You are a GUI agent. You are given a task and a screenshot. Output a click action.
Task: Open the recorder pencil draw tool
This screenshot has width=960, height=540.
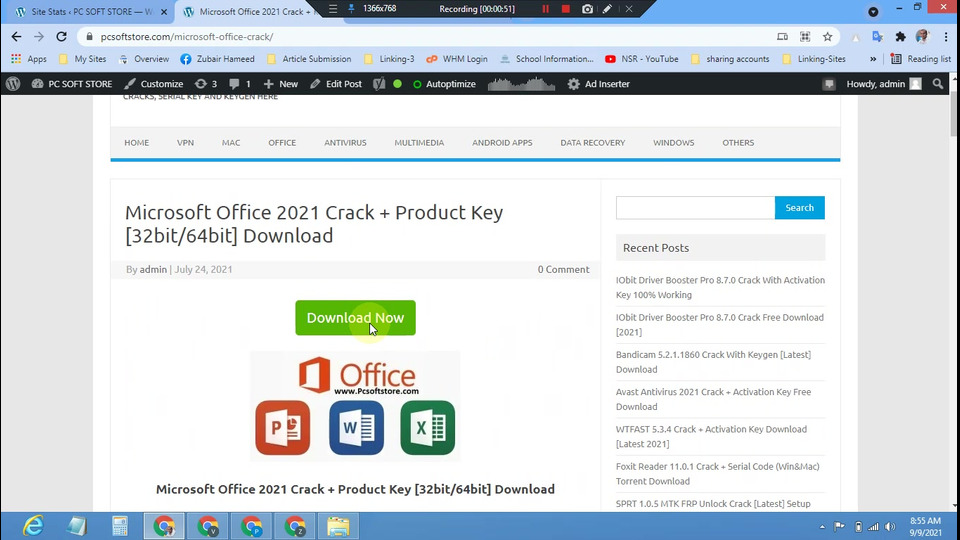click(607, 9)
